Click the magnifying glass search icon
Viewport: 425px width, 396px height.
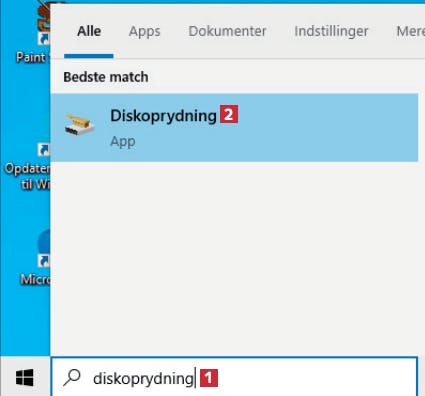point(72,378)
